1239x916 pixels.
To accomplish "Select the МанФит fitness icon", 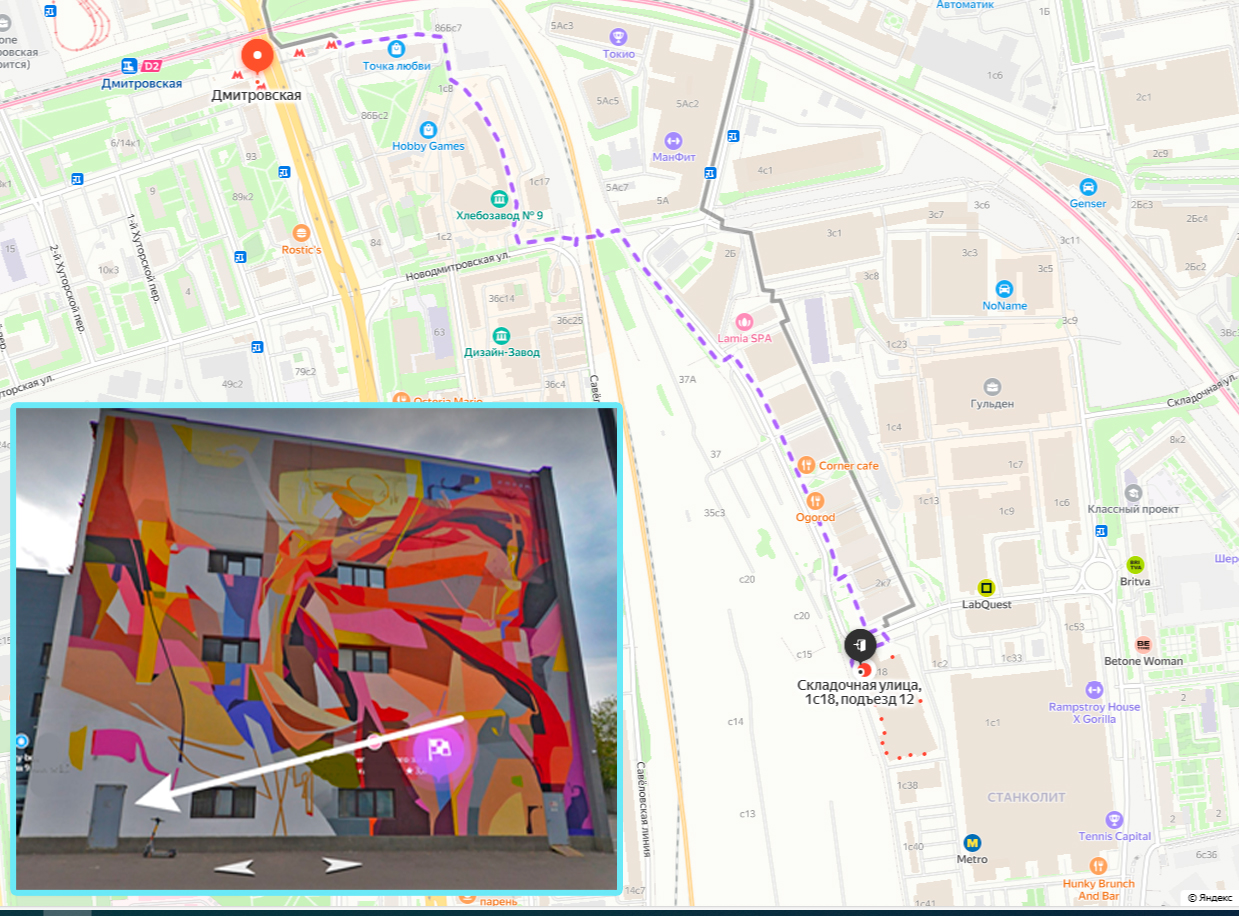I will tap(672, 140).
